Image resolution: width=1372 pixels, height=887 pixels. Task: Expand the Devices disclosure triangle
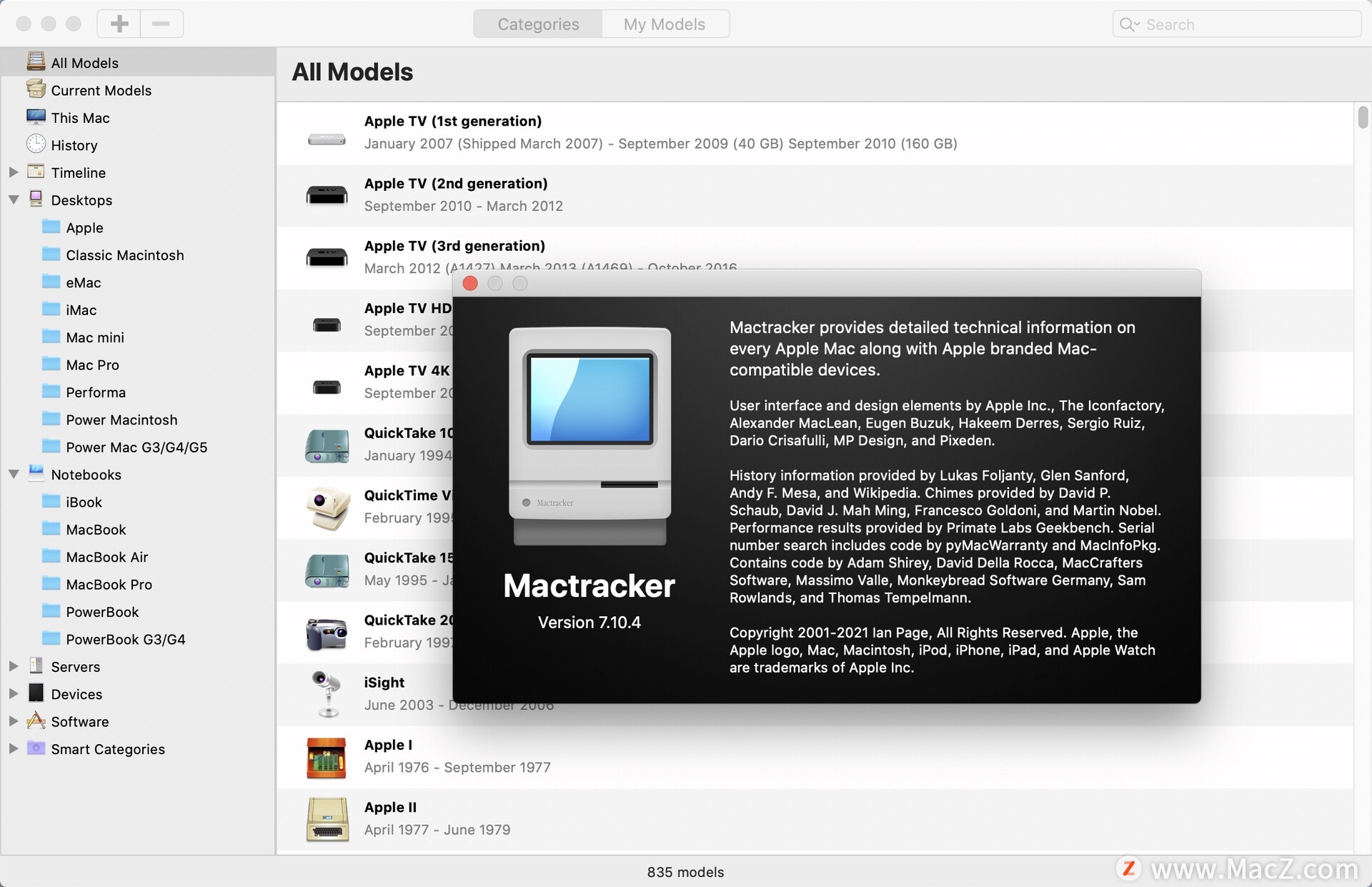[13, 693]
